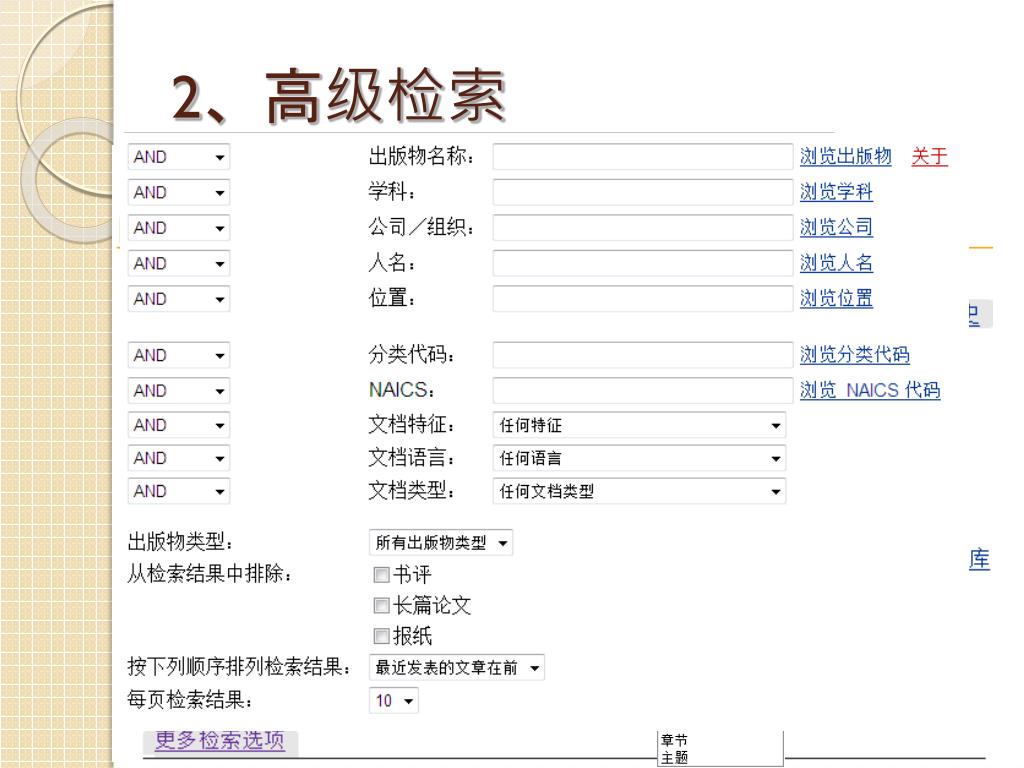The width and height of the screenshot is (1024, 768).
Task: Check the 报纸 exclusion checkbox
Action: (381, 635)
